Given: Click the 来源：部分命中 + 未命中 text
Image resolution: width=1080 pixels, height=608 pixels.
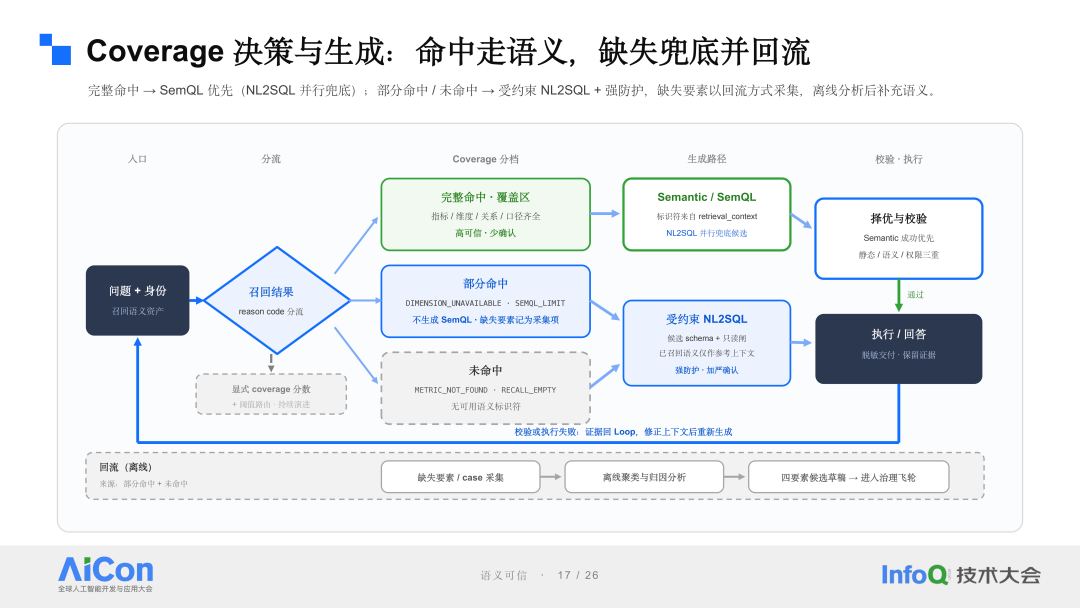Looking at the screenshot, I should pos(143,483).
